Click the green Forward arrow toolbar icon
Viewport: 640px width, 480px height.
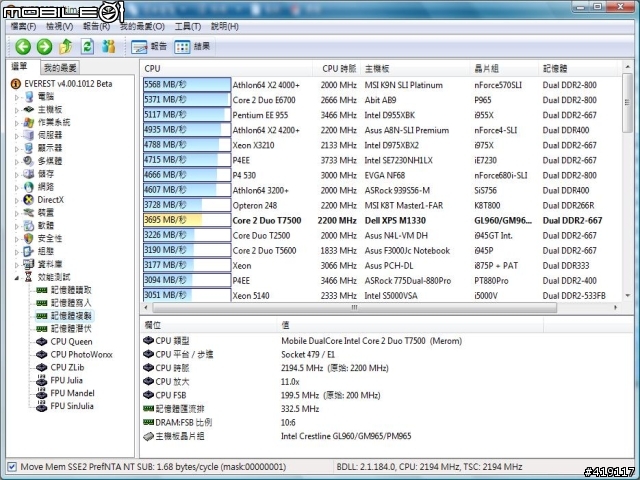point(44,47)
